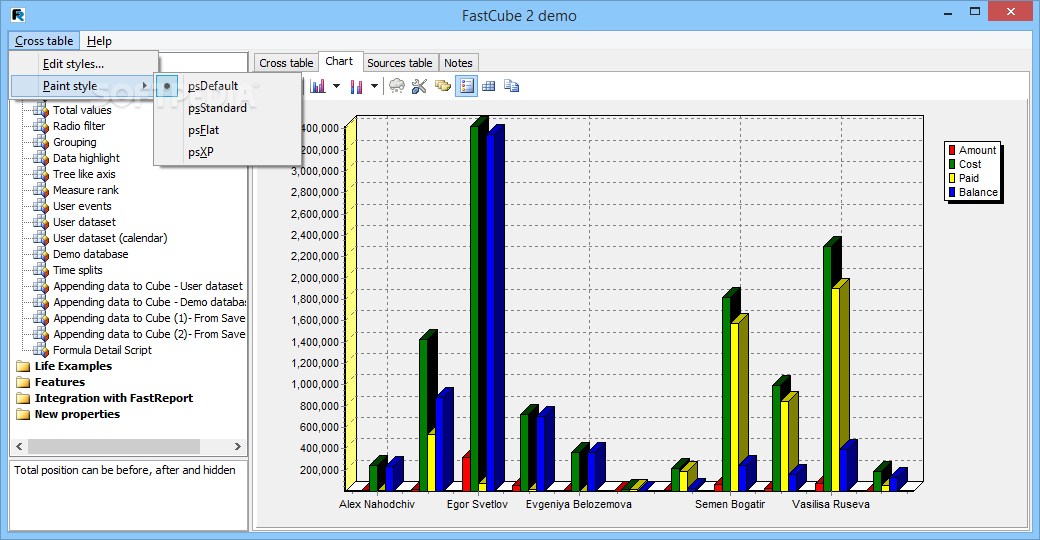Viewport: 1040px width, 540px height.
Task: Choose Edit styles... menu entry
Action: point(84,64)
